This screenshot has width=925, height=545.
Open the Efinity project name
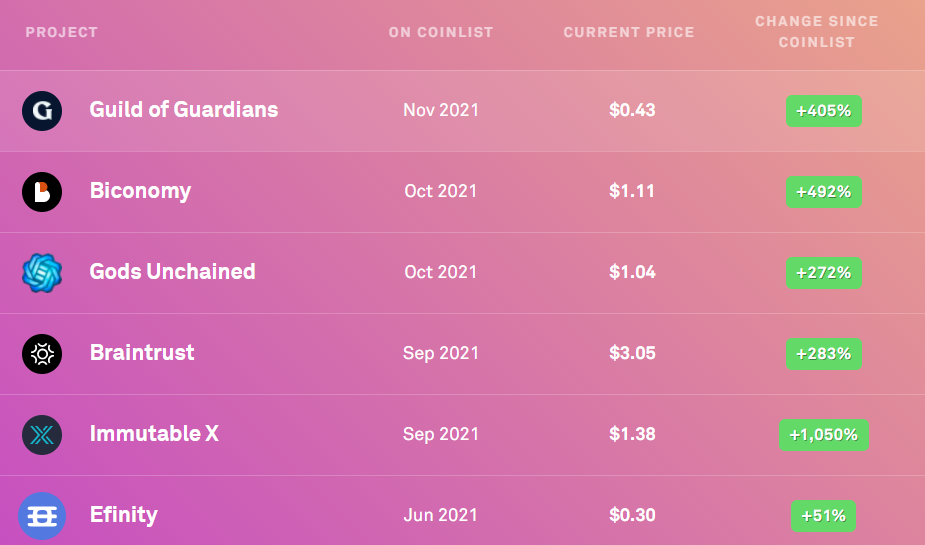pyautogui.click(x=124, y=516)
